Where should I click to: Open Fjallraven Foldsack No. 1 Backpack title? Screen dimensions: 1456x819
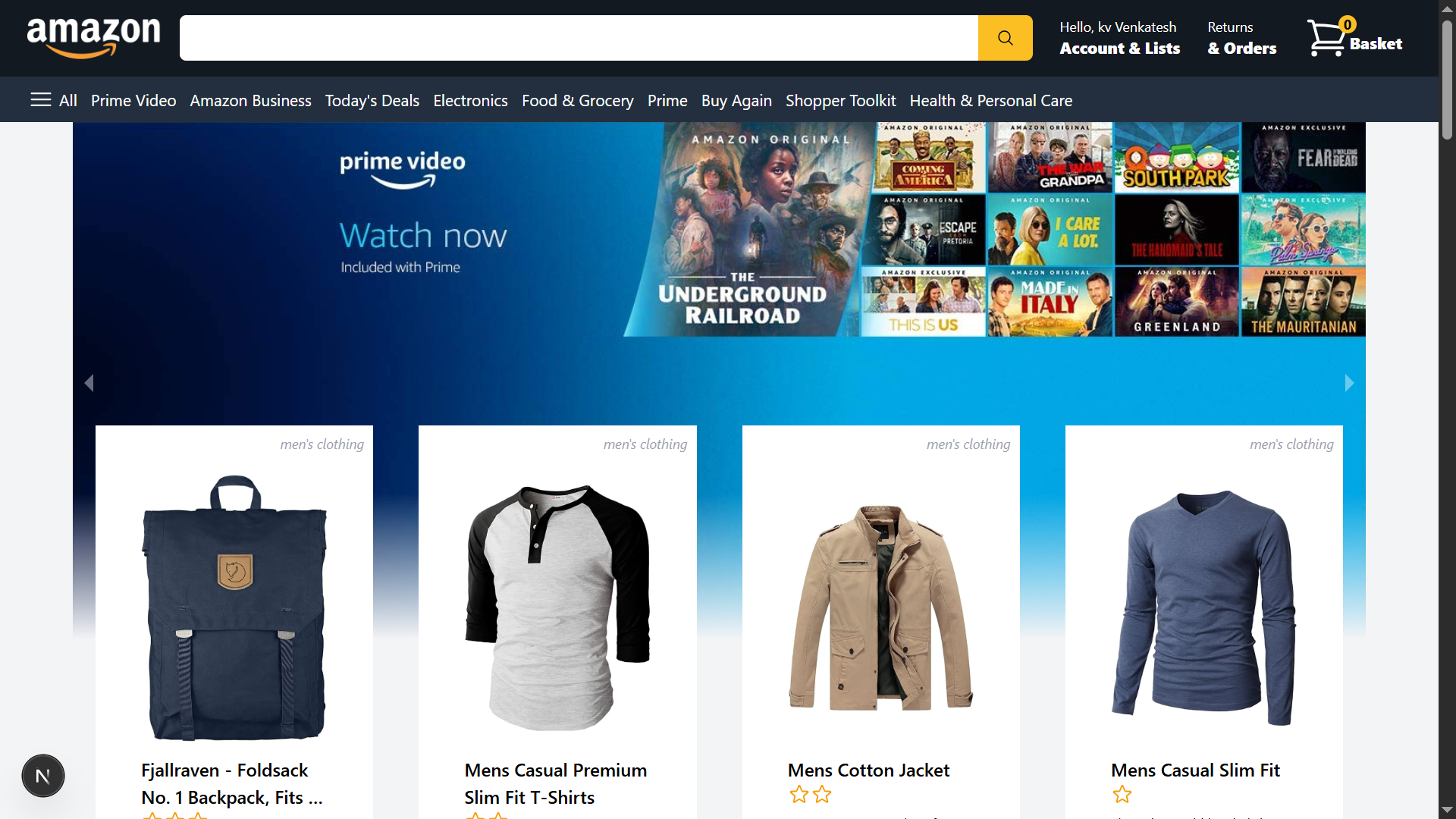click(232, 783)
